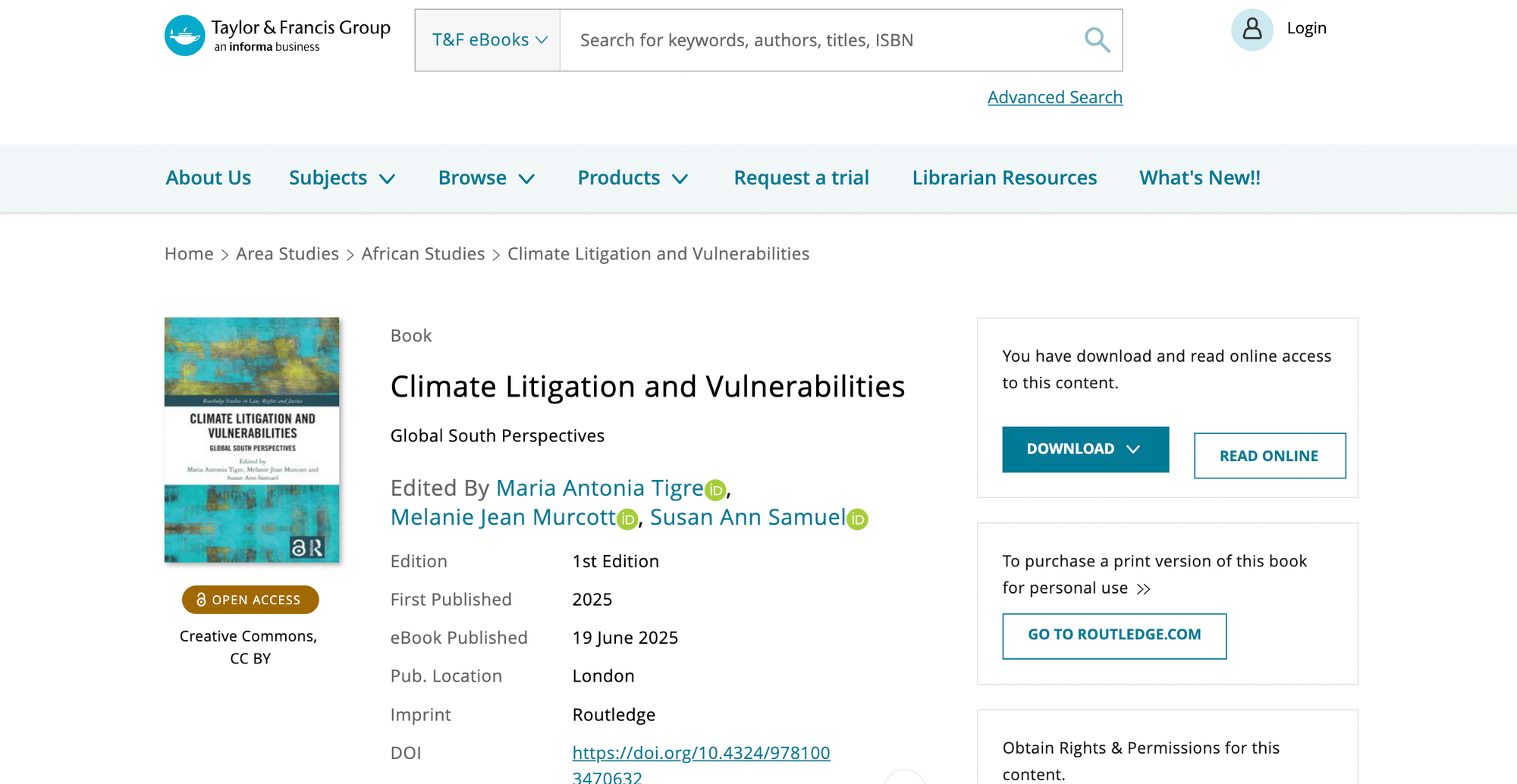1517x784 pixels.
Task: Click the user profile login icon
Action: point(1252,30)
